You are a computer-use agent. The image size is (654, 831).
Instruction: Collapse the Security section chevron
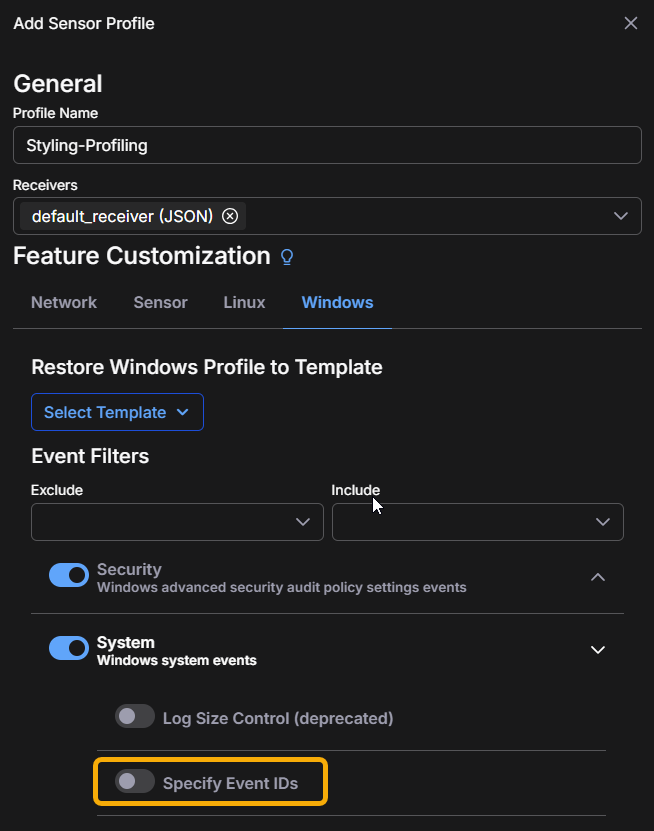(x=598, y=577)
